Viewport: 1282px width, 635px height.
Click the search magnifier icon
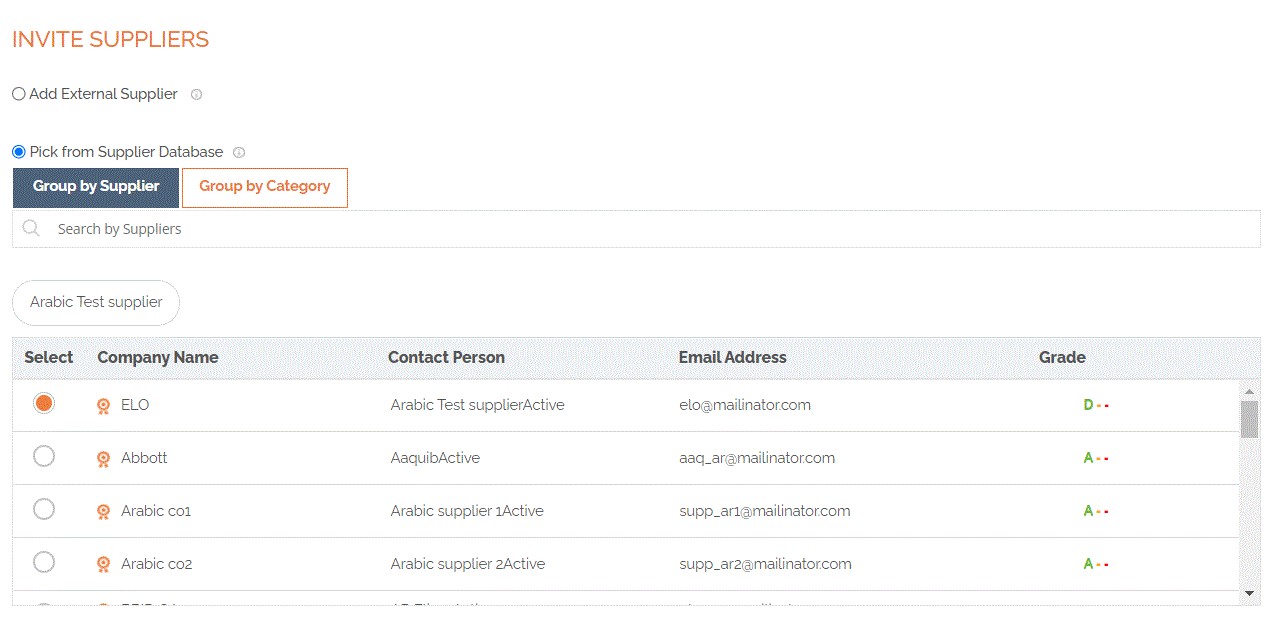coord(31,229)
